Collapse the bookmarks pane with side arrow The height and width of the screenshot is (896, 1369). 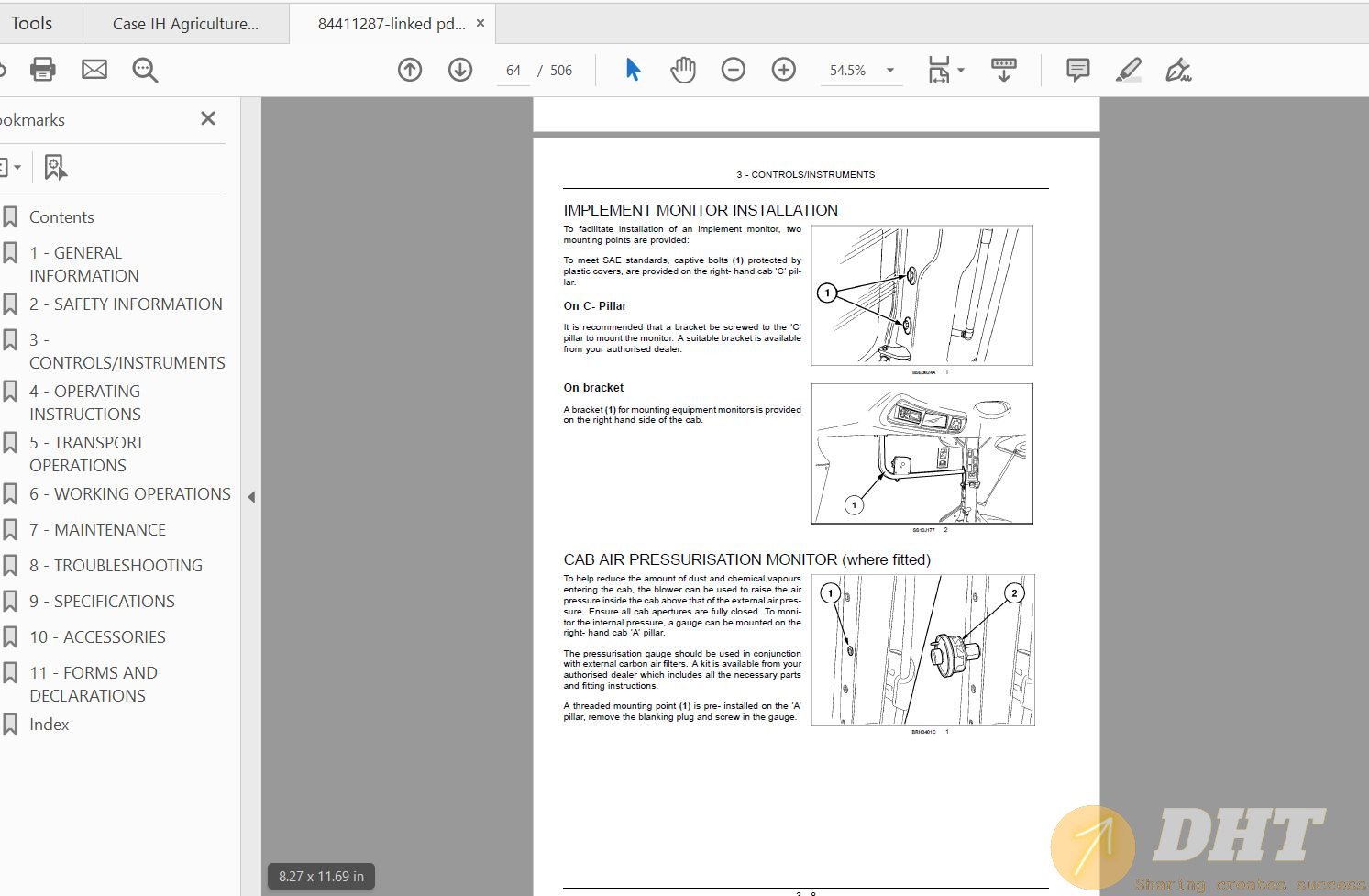(x=251, y=497)
